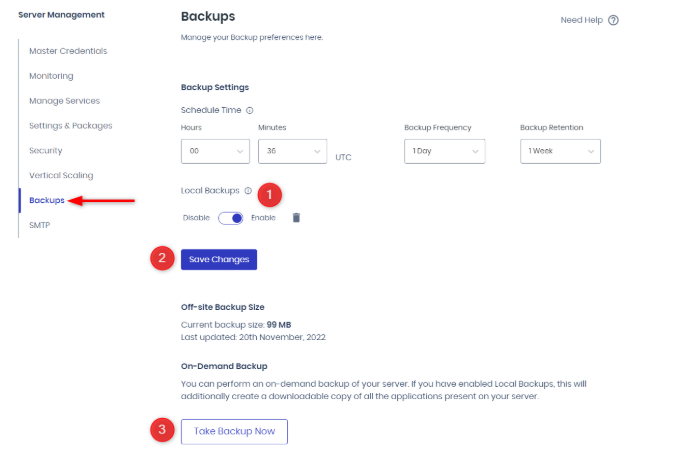Viewport: 683px width, 450px height.
Task: Open the Hours dropdown
Action: [x=215, y=151]
